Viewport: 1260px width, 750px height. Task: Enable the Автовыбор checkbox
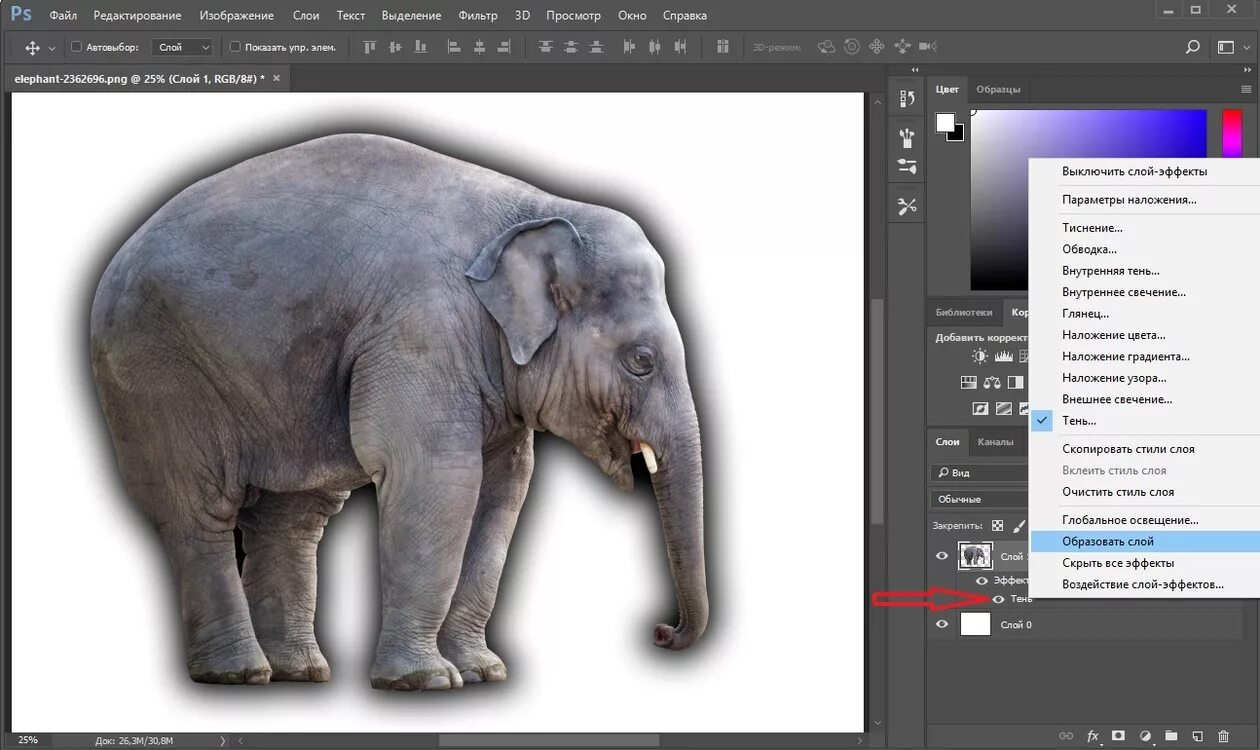click(x=76, y=47)
